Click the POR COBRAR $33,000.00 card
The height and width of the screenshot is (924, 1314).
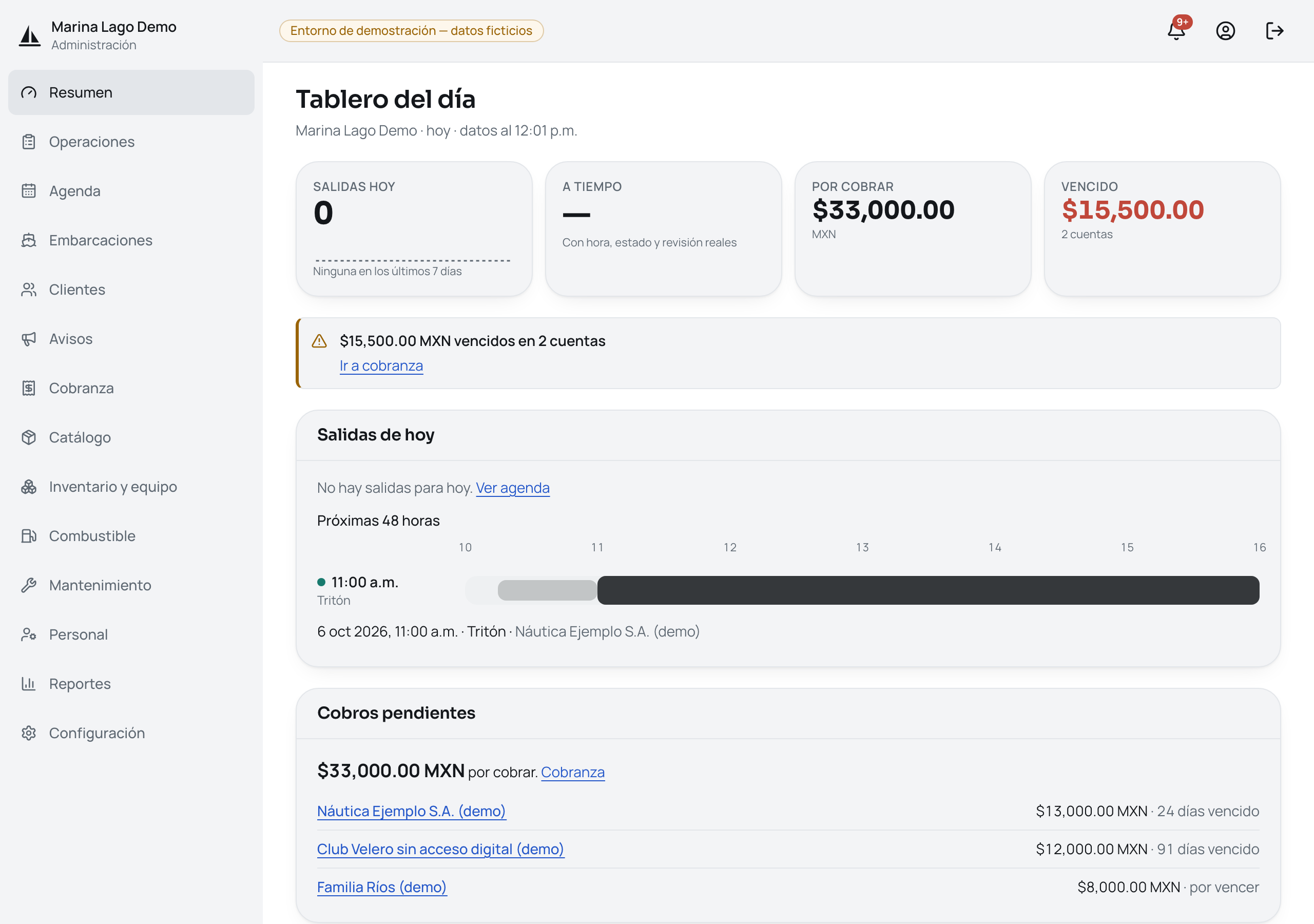pyautogui.click(x=912, y=228)
